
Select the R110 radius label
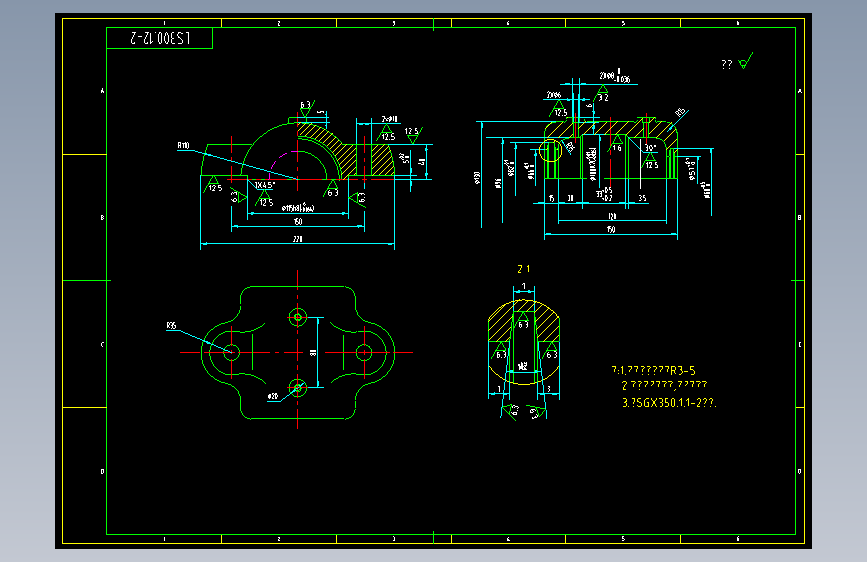click(x=183, y=145)
